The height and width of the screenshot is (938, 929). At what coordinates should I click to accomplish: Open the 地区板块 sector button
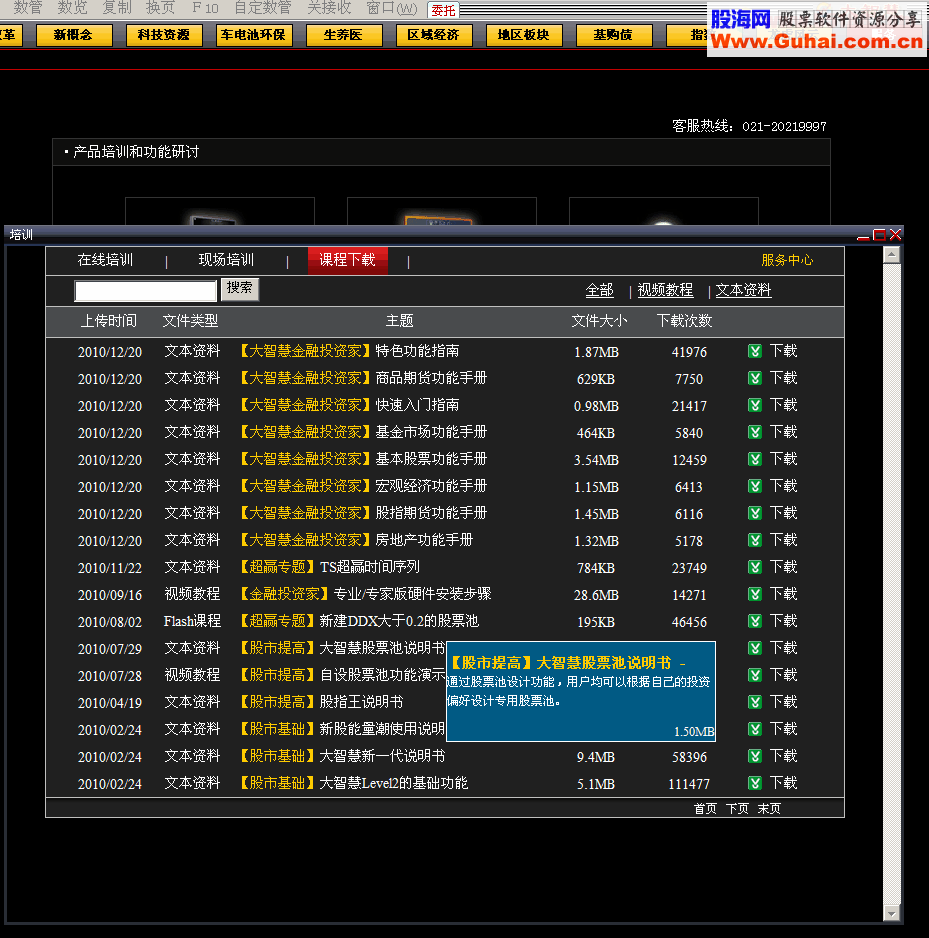523,35
